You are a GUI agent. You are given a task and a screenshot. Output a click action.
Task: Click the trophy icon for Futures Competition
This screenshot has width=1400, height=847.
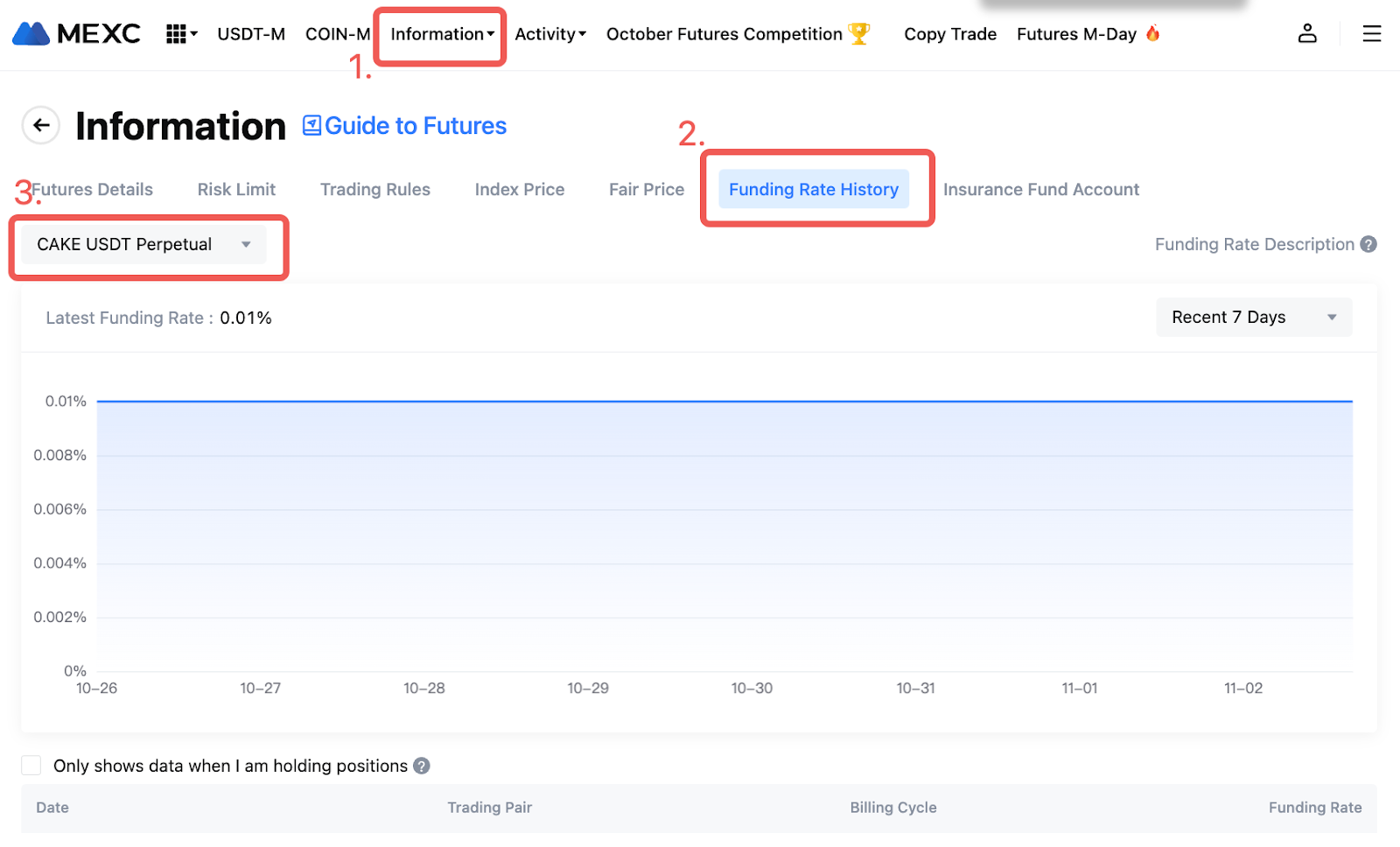[x=859, y=34]
